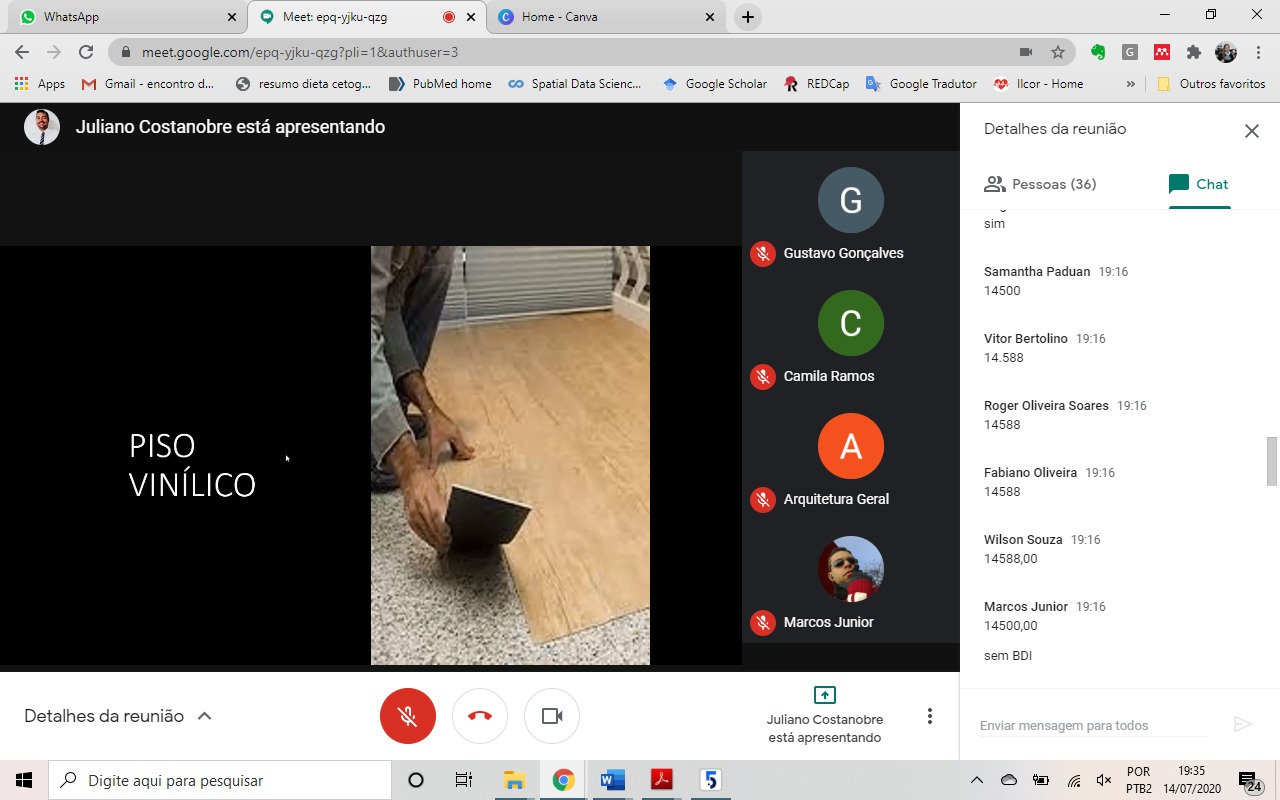Viewport: 1280px width, 800px height.
Task: Open Adobe Acrobat from the taskbar
Action: (661, 780)
